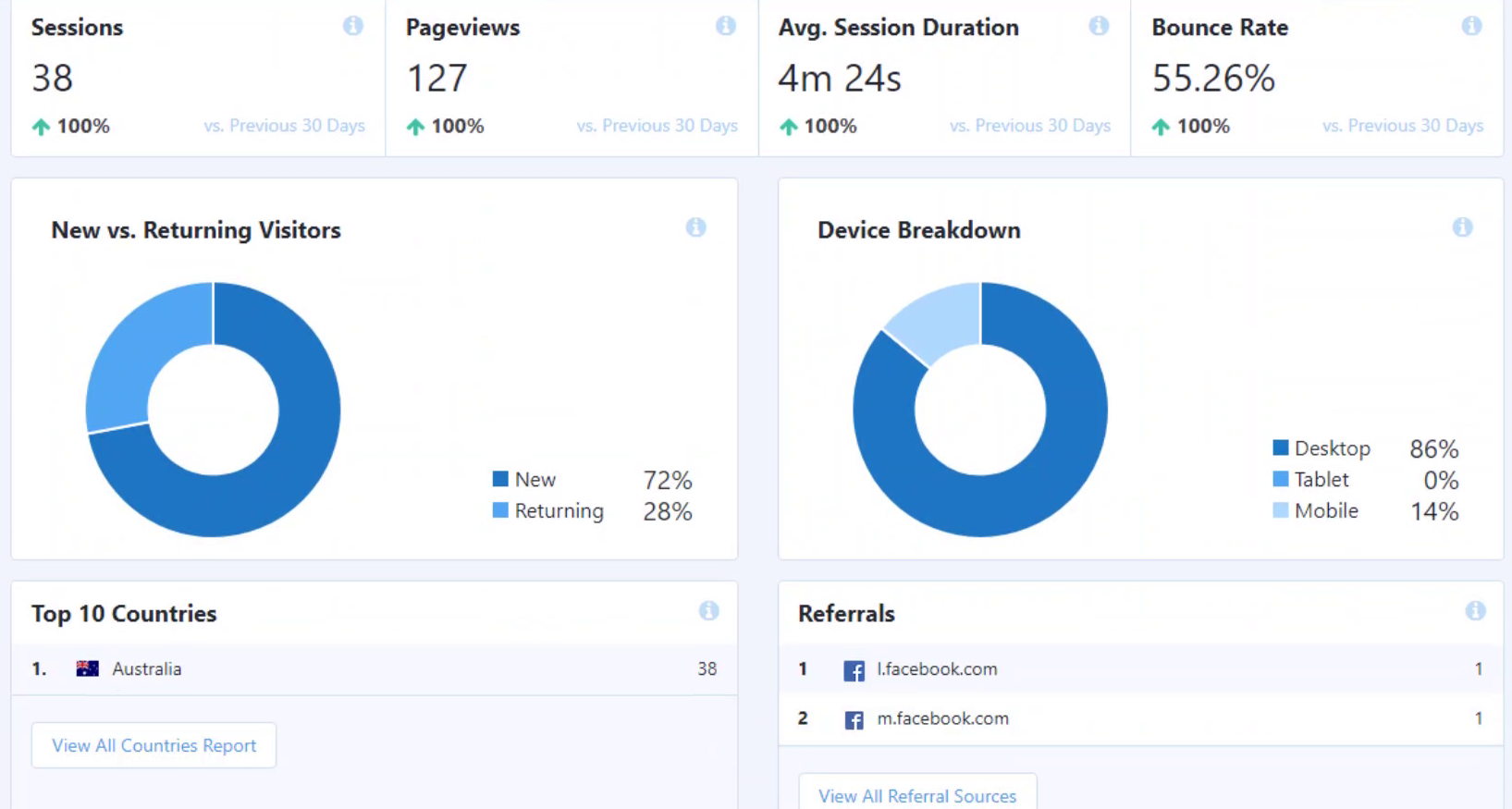
Task: Click the Facebook icon beside m.facebook.com
Action: point(854,719)
